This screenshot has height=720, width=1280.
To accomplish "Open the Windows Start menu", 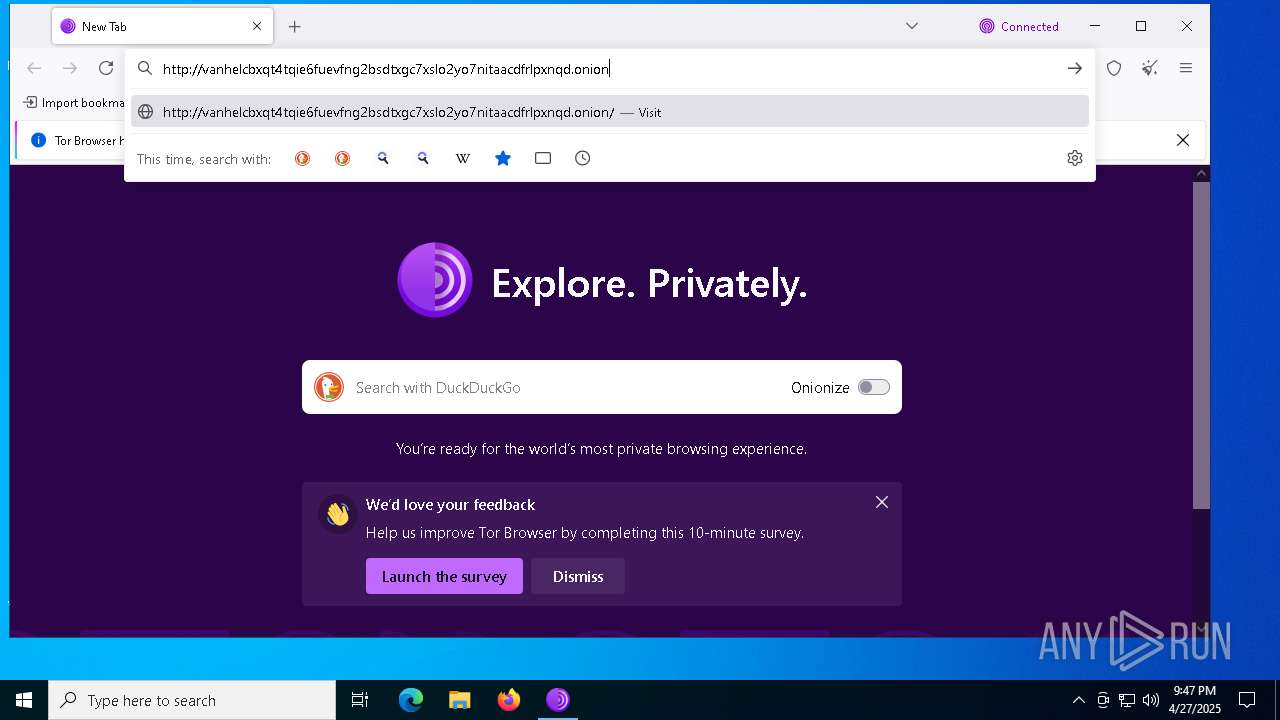I will pos(24,700).
